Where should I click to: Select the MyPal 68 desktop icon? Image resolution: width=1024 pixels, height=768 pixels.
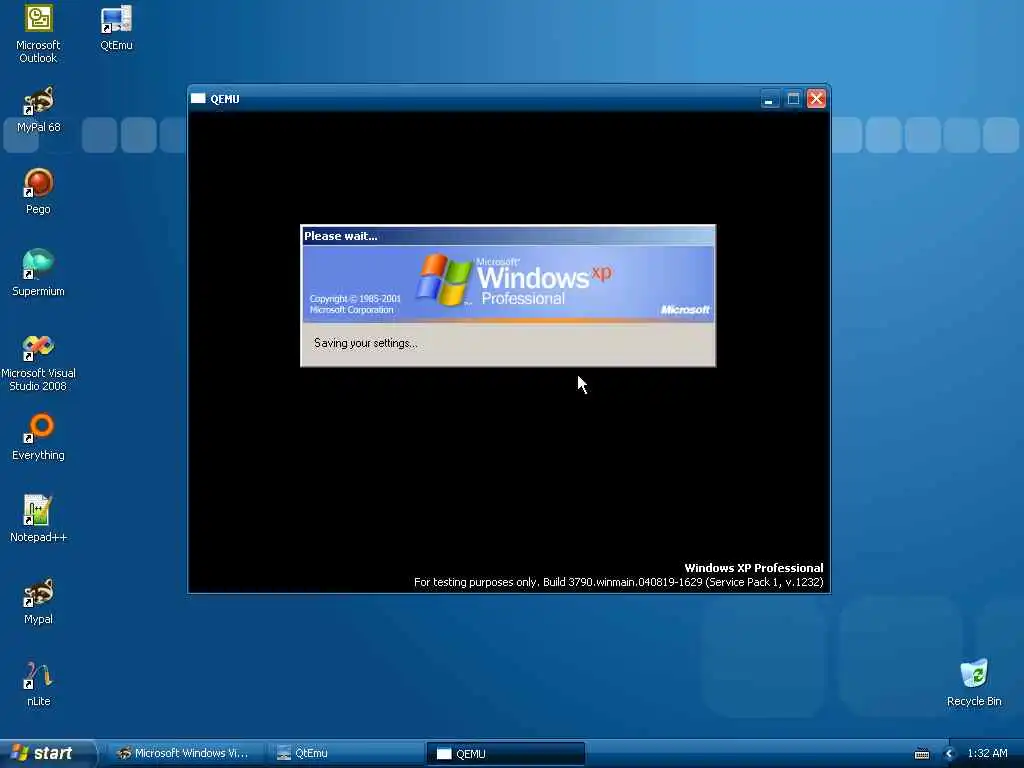[38, 110]
